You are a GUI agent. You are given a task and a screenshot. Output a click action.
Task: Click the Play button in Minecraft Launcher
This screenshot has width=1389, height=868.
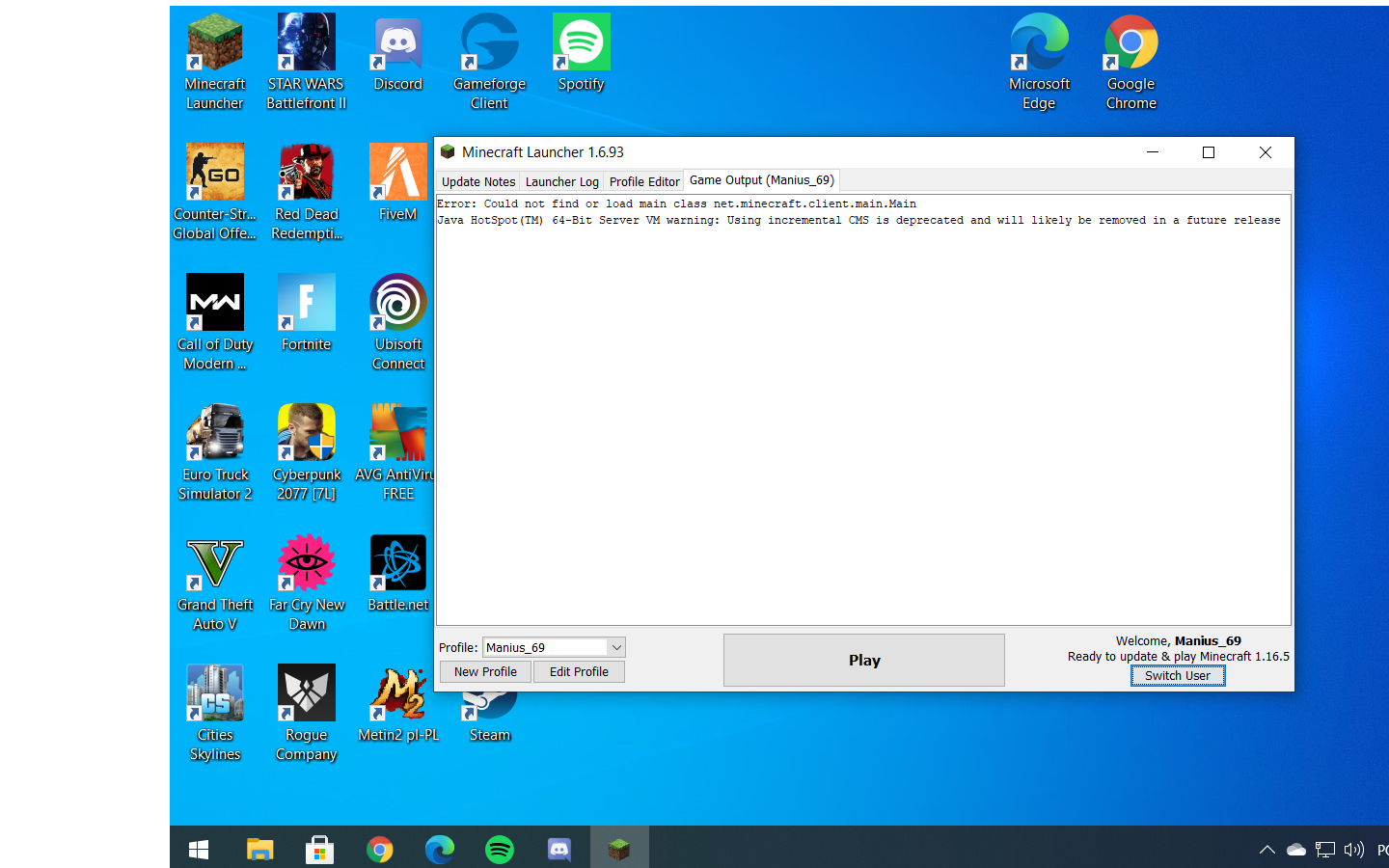click(x=863, y=661)
